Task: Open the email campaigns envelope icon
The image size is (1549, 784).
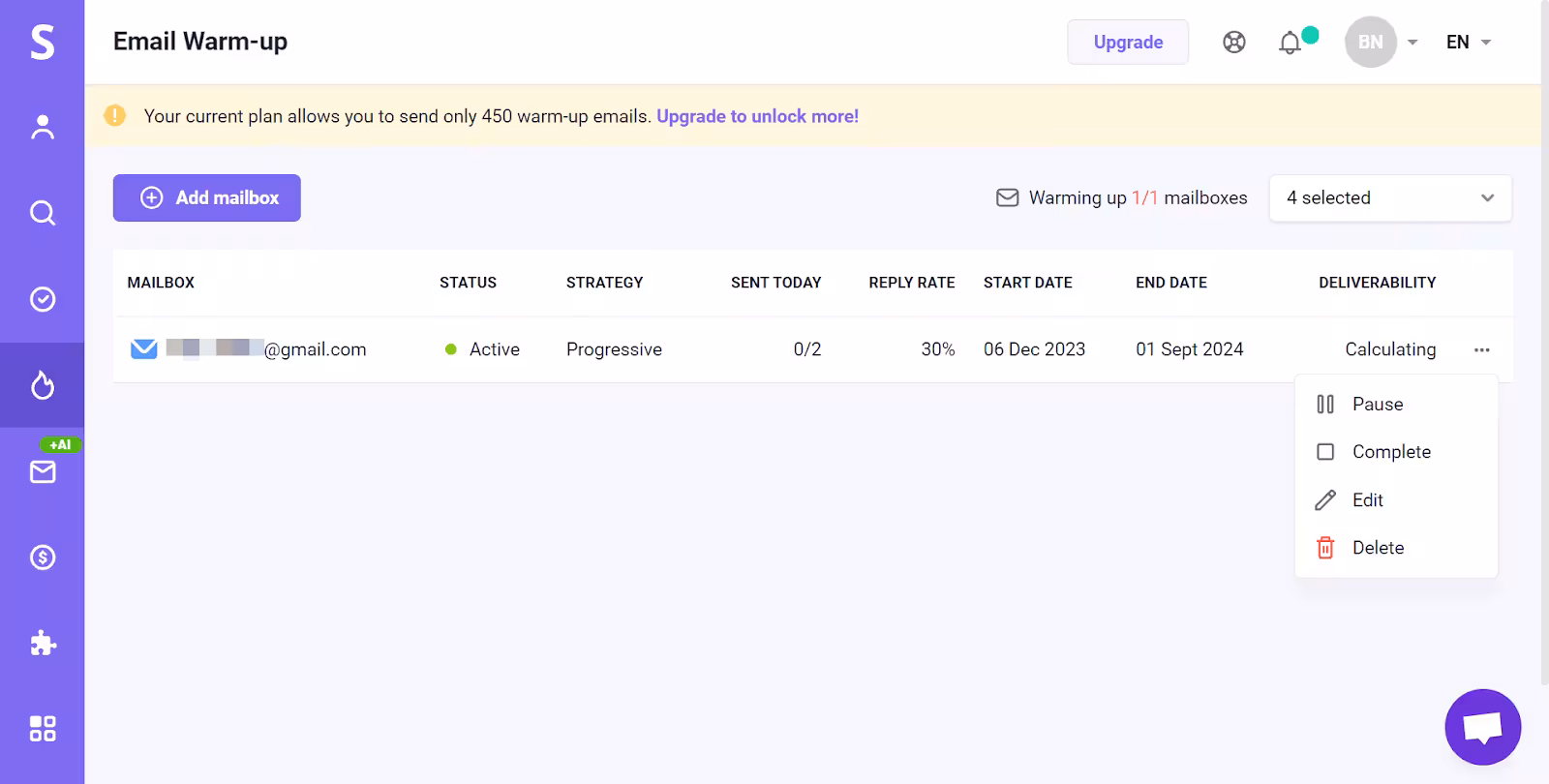Action: click(x=42, y=471)
